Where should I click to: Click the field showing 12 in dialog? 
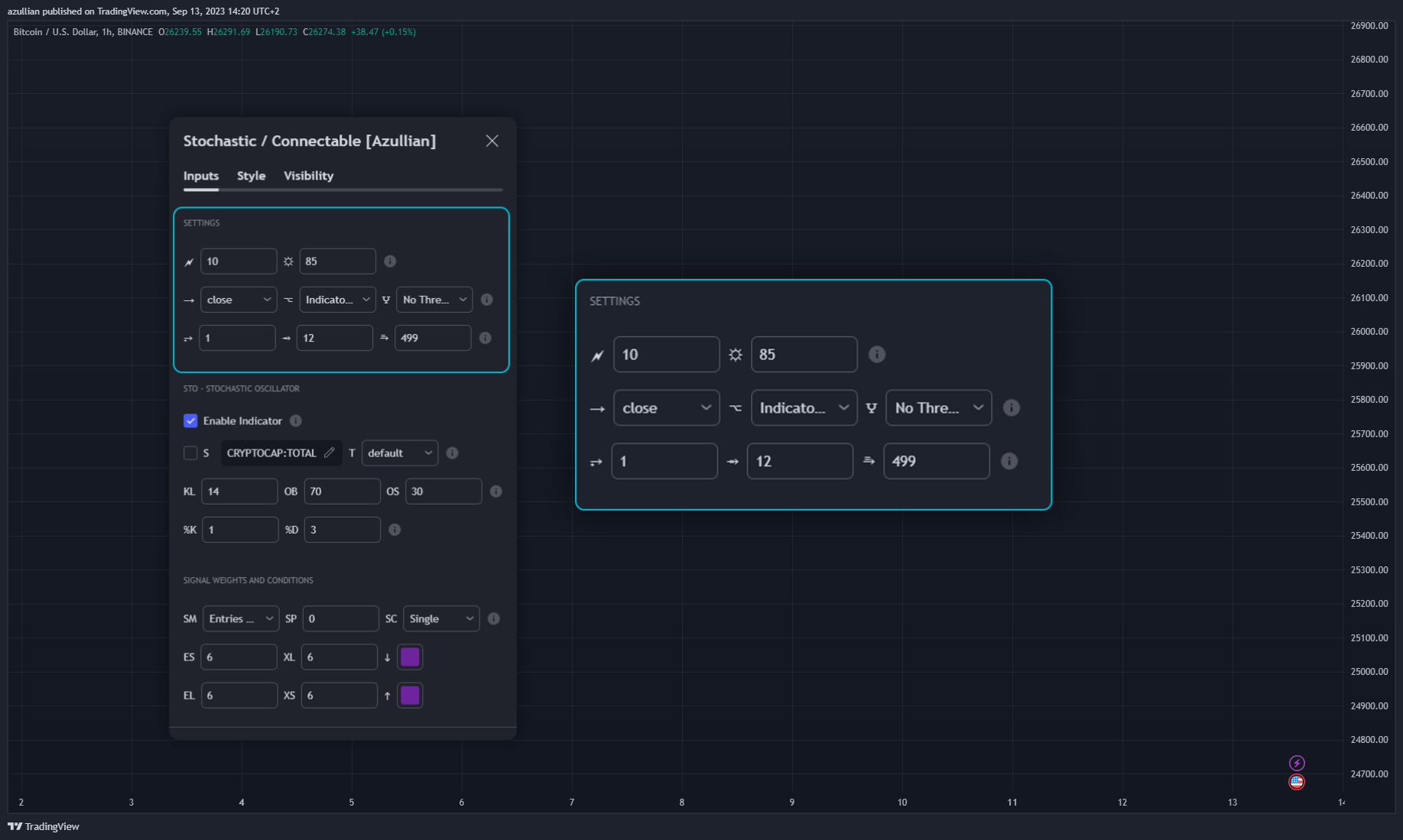pyautogui.click(x=334, y=338)
